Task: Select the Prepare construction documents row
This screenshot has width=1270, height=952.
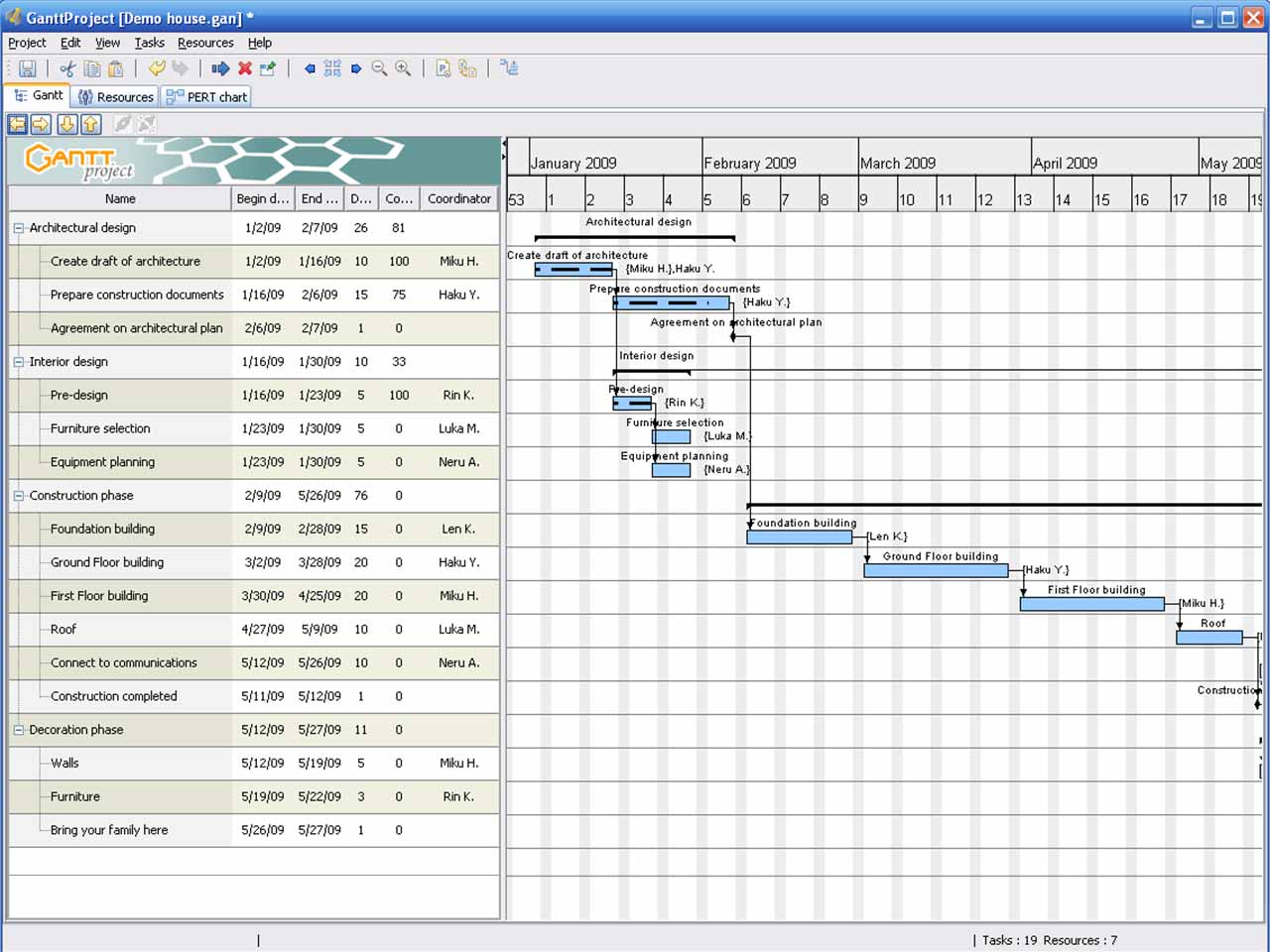Action: 254,296
